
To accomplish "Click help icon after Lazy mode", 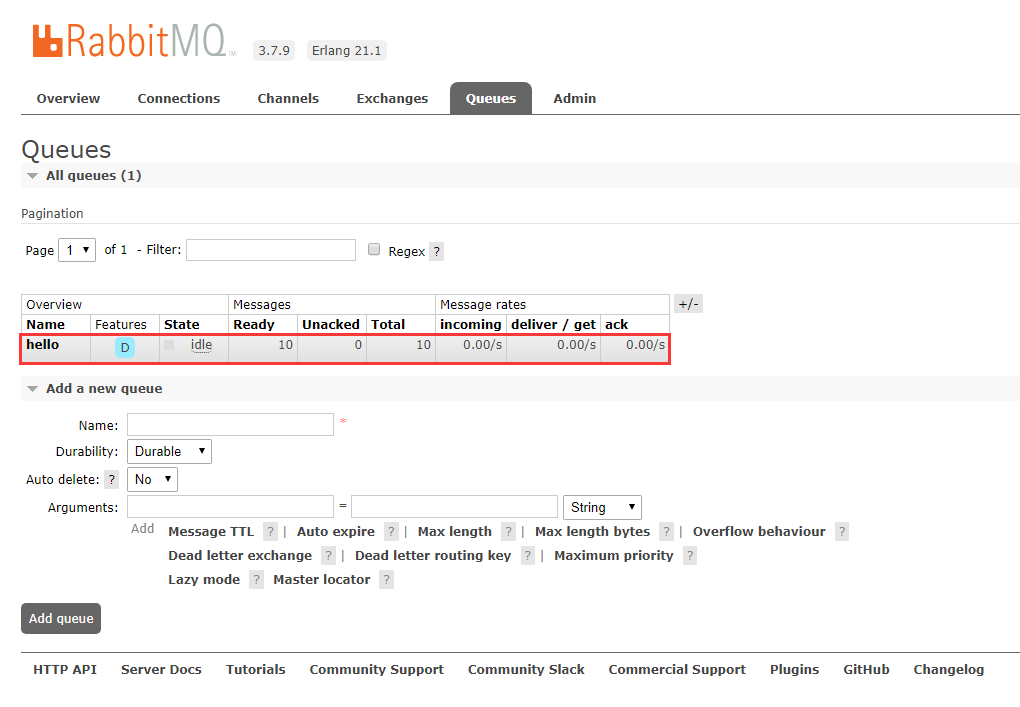I will click(x=257, y=580).
